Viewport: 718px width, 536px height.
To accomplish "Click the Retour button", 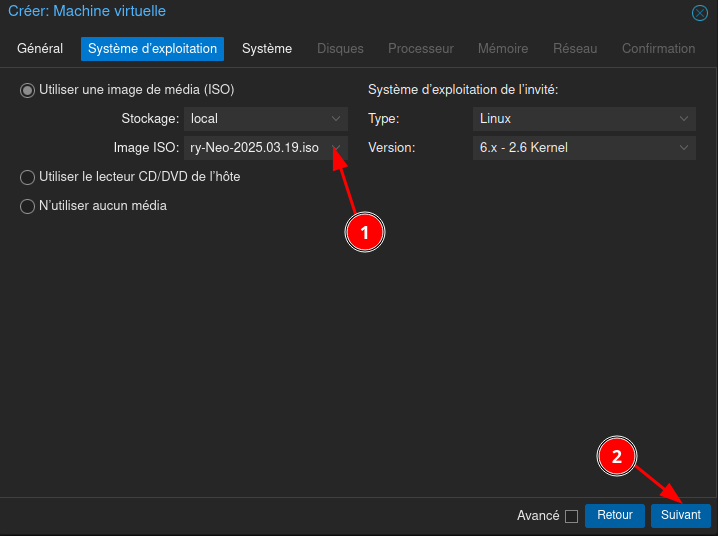I will (615, 516).
